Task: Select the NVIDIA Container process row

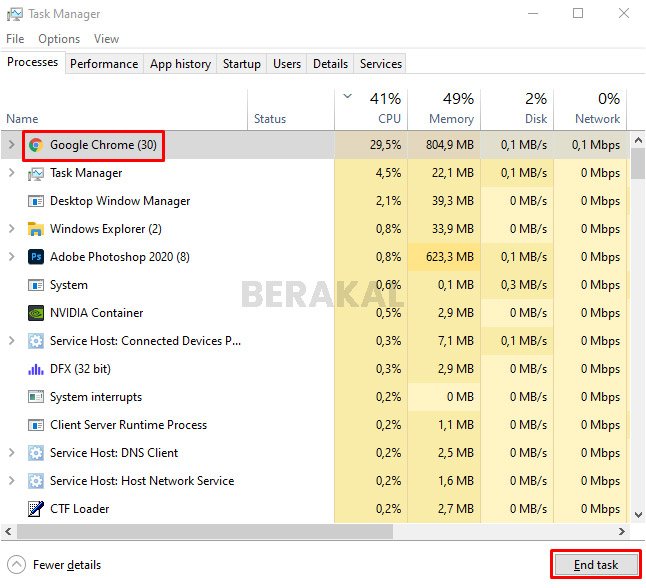Action: click(x=316, y=313)
